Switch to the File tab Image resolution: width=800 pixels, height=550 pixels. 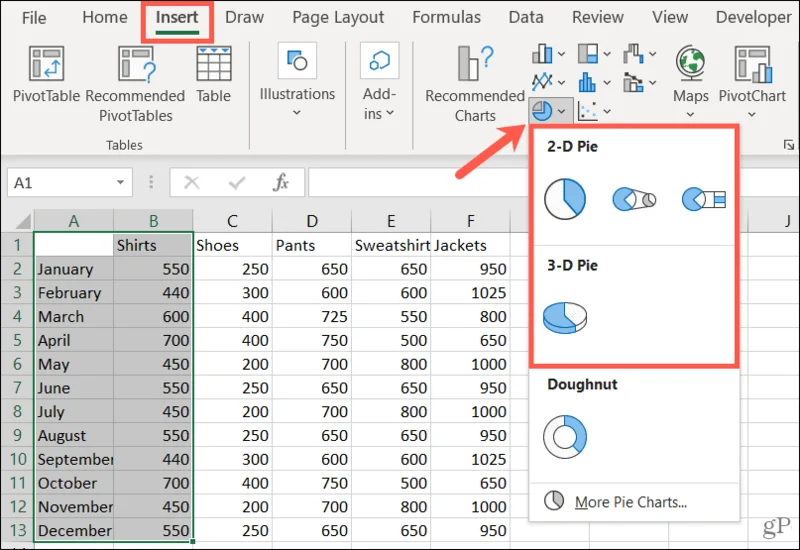click(x=34, y=18)
